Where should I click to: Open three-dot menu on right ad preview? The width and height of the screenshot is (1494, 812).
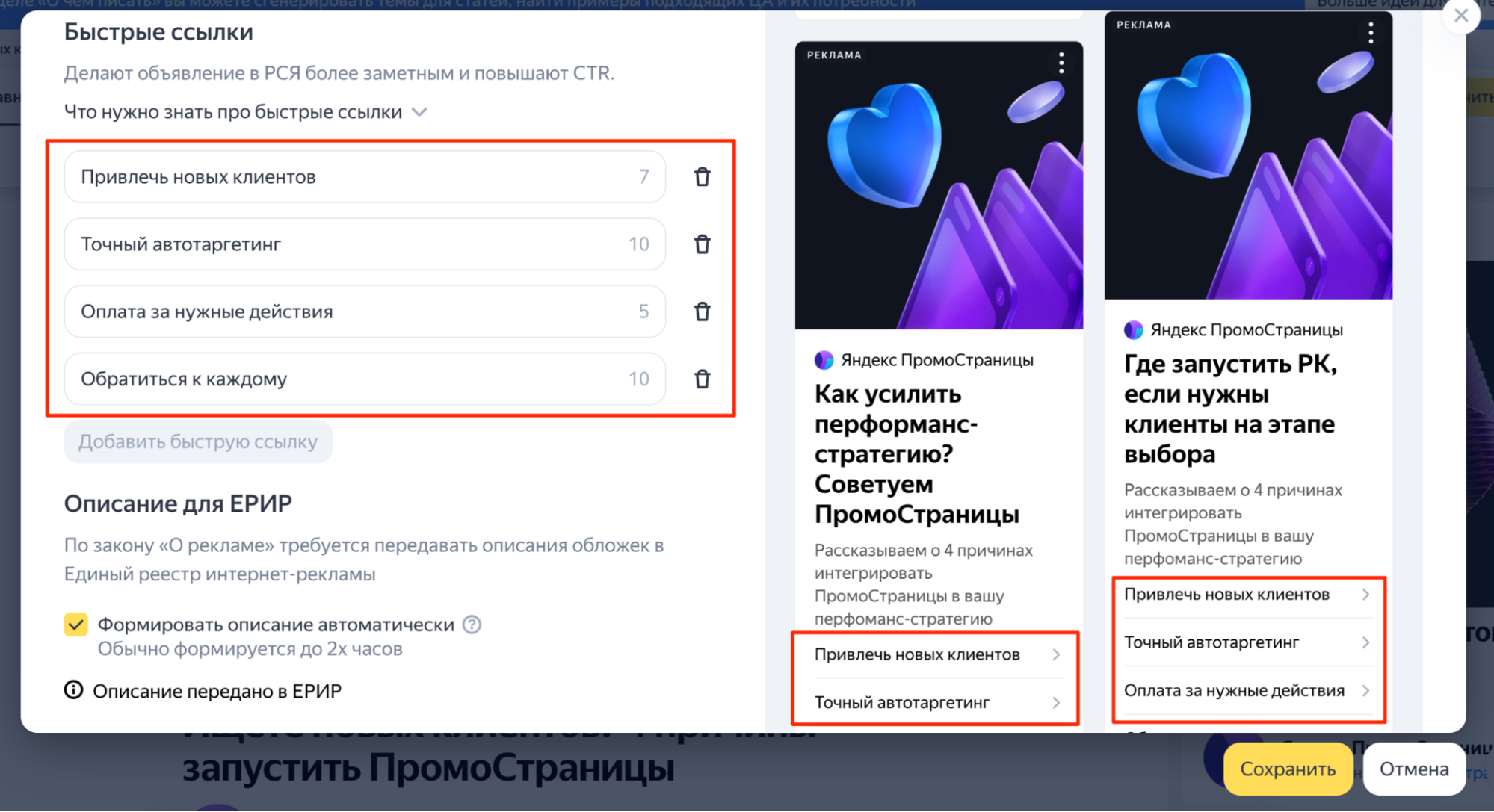(1370, 33)
